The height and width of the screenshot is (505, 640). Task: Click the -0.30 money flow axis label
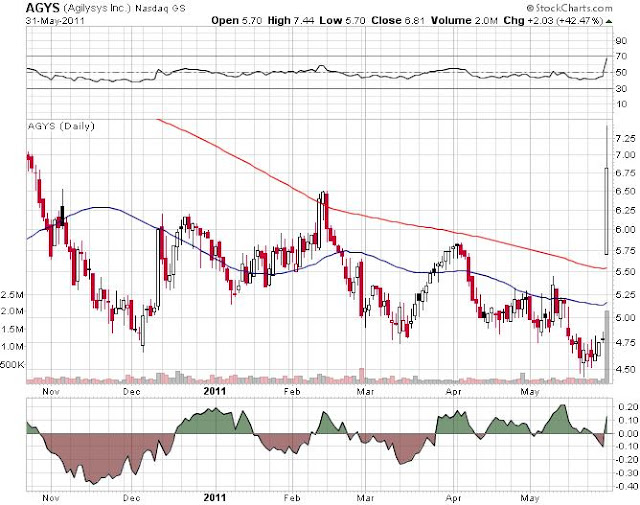pos(626,473)
